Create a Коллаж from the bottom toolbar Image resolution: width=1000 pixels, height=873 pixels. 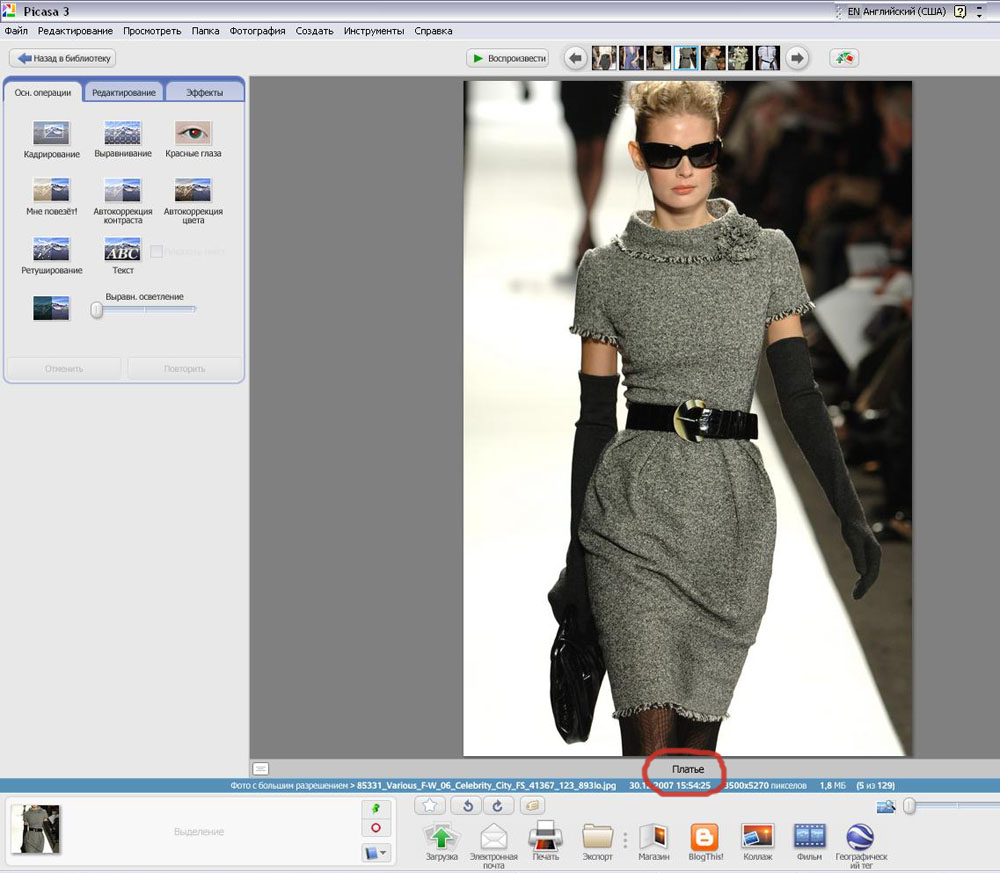coord(757,836)
